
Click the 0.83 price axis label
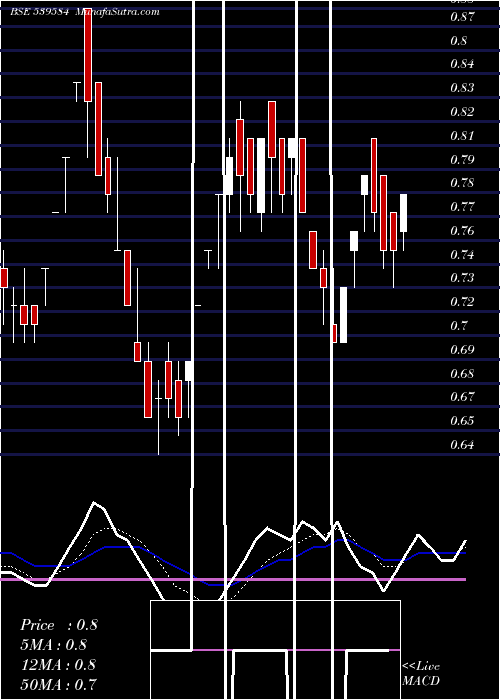coord(462,88)
